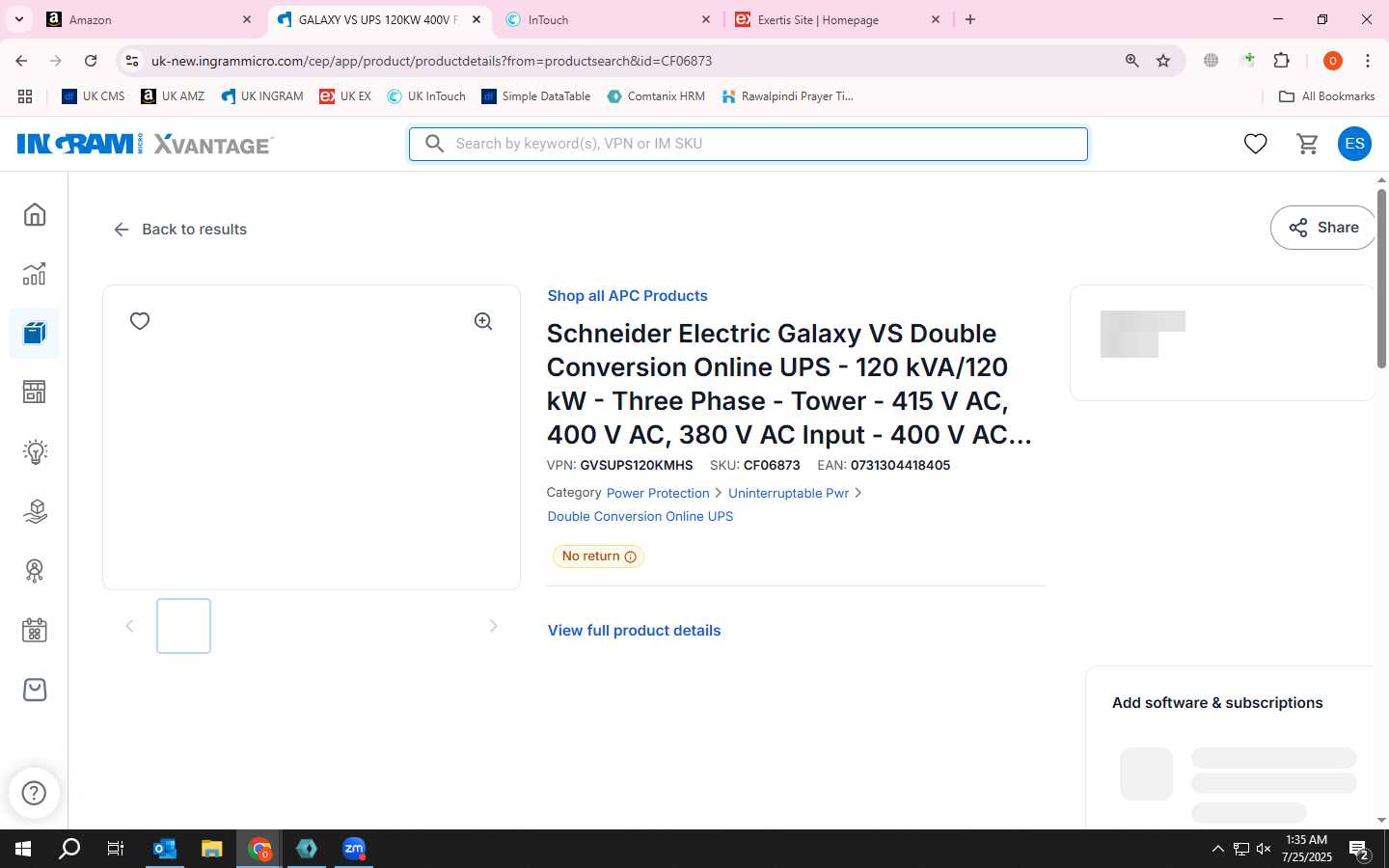The width and height of the screenshot is (1389, 868).
Task: Show next product thumbnail arrow
Action: tap(493, 626)
